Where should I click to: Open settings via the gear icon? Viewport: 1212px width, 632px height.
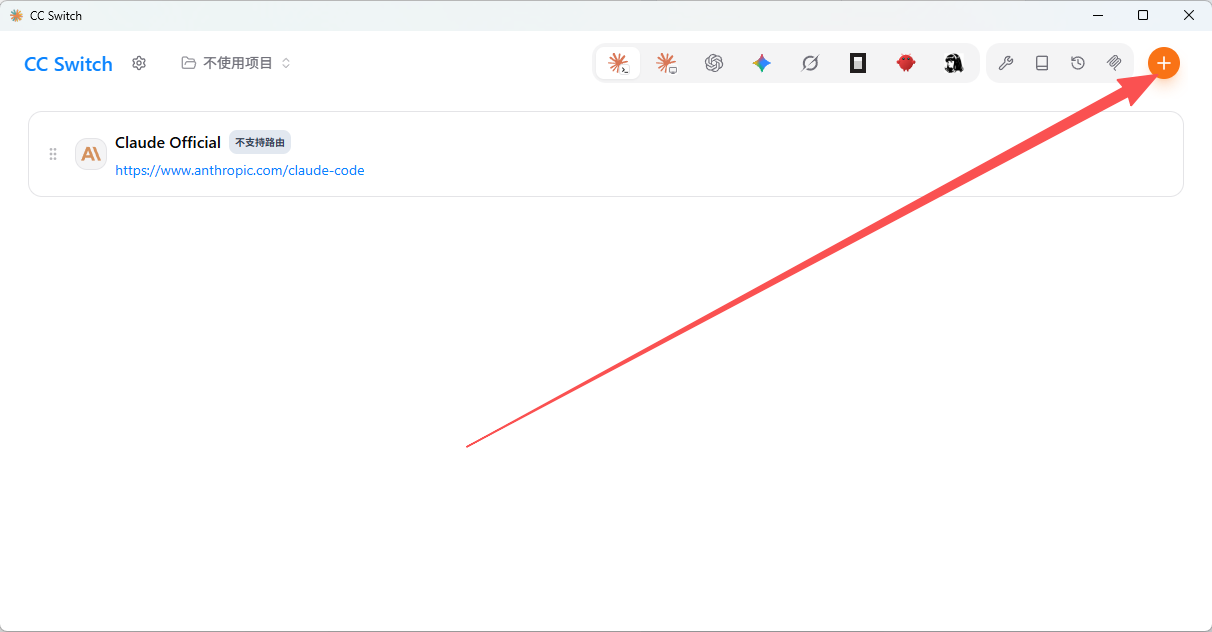[x=139, y=63]
